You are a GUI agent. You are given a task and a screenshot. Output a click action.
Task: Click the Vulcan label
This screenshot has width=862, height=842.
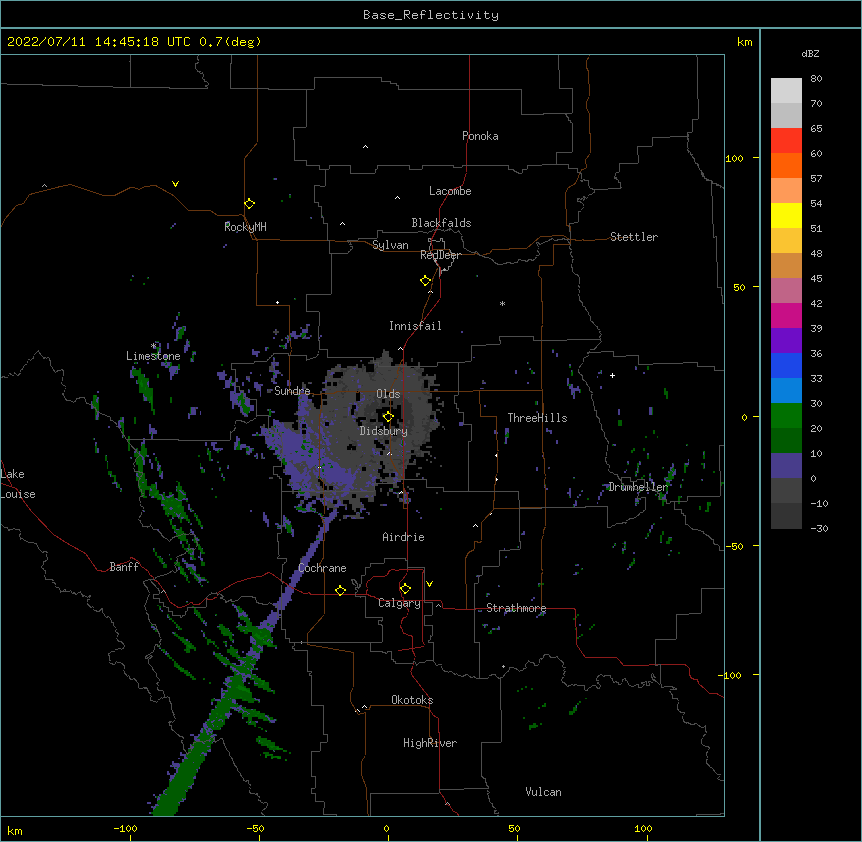543,792
